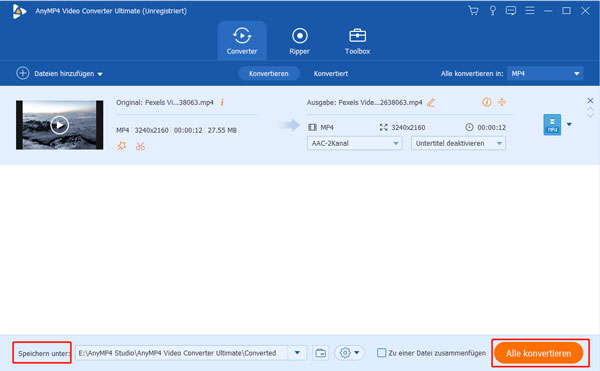
Task: Remove the file with the X icon
Action: click(590, 101)
